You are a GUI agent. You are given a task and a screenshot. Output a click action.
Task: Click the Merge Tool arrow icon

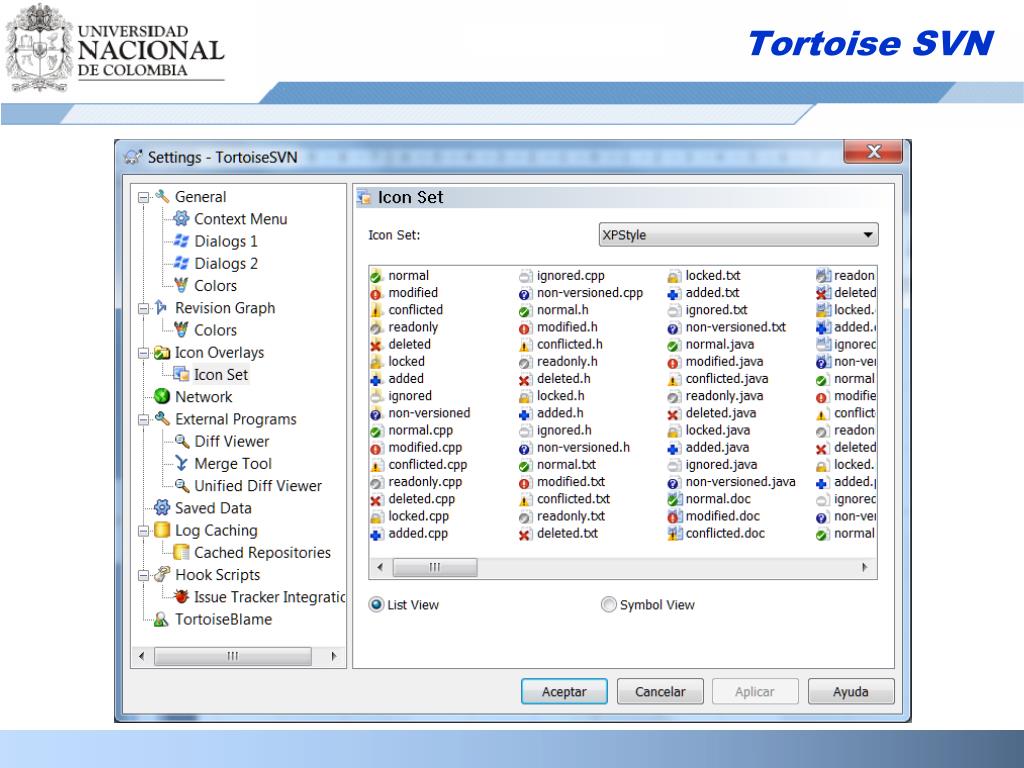click(182, 464)
